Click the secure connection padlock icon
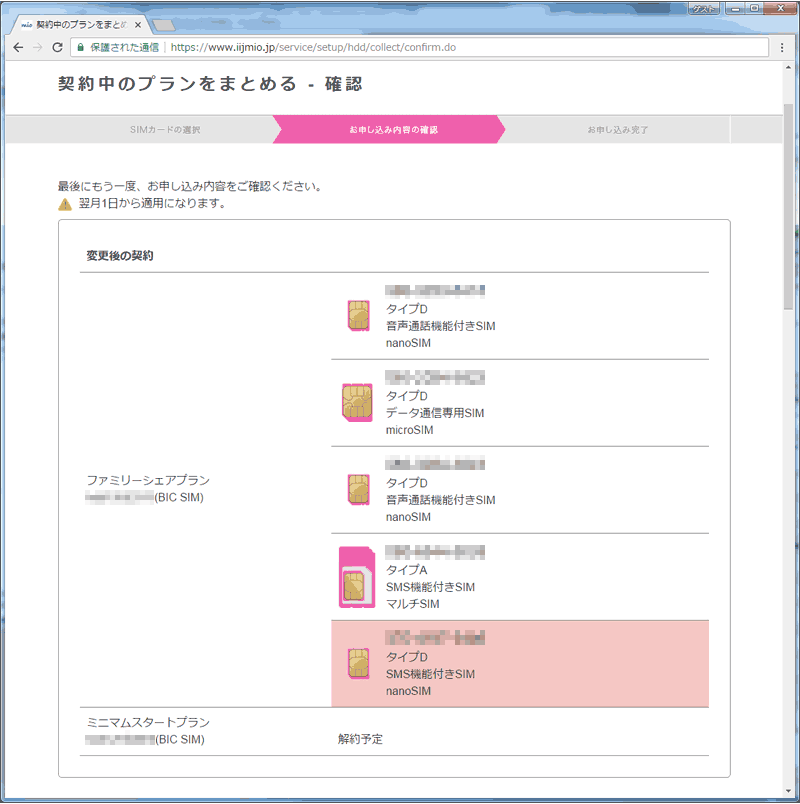Viewport: 800px width, 804px height. tap(81, 47)
